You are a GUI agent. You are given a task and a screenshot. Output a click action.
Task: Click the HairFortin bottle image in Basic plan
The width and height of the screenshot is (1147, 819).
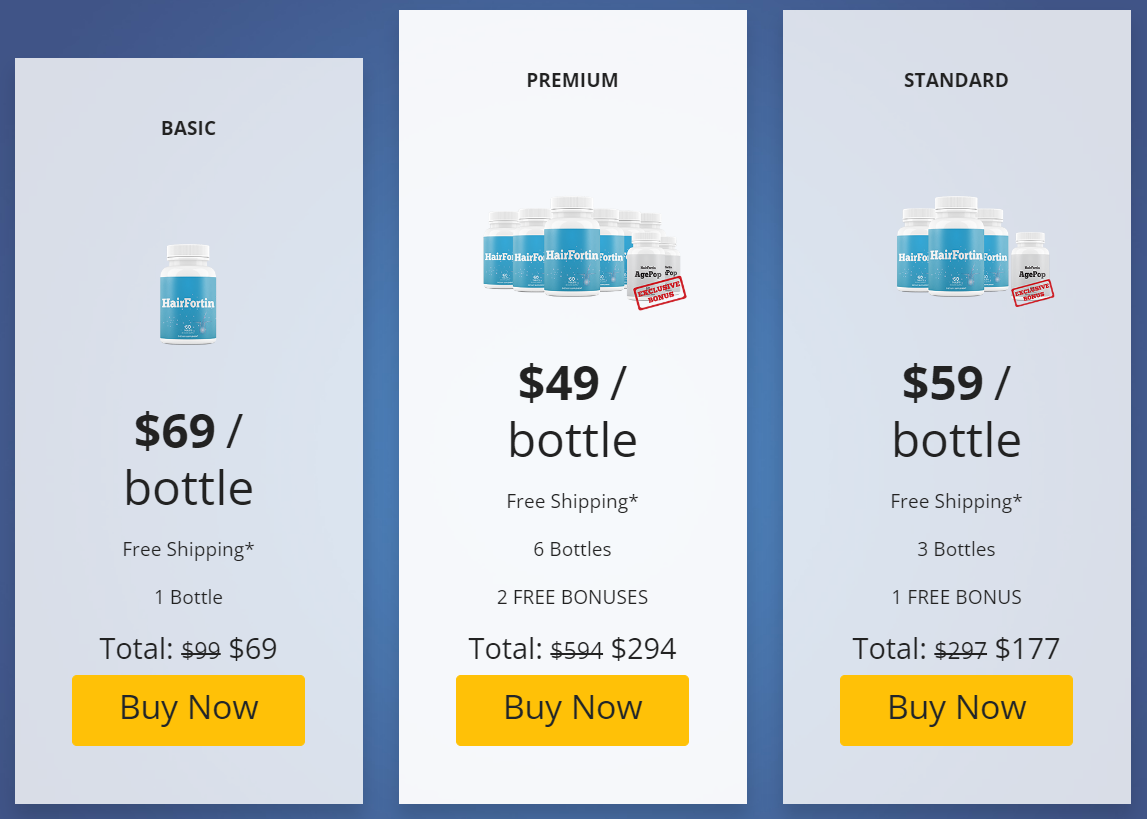click(x=188, y=293)
